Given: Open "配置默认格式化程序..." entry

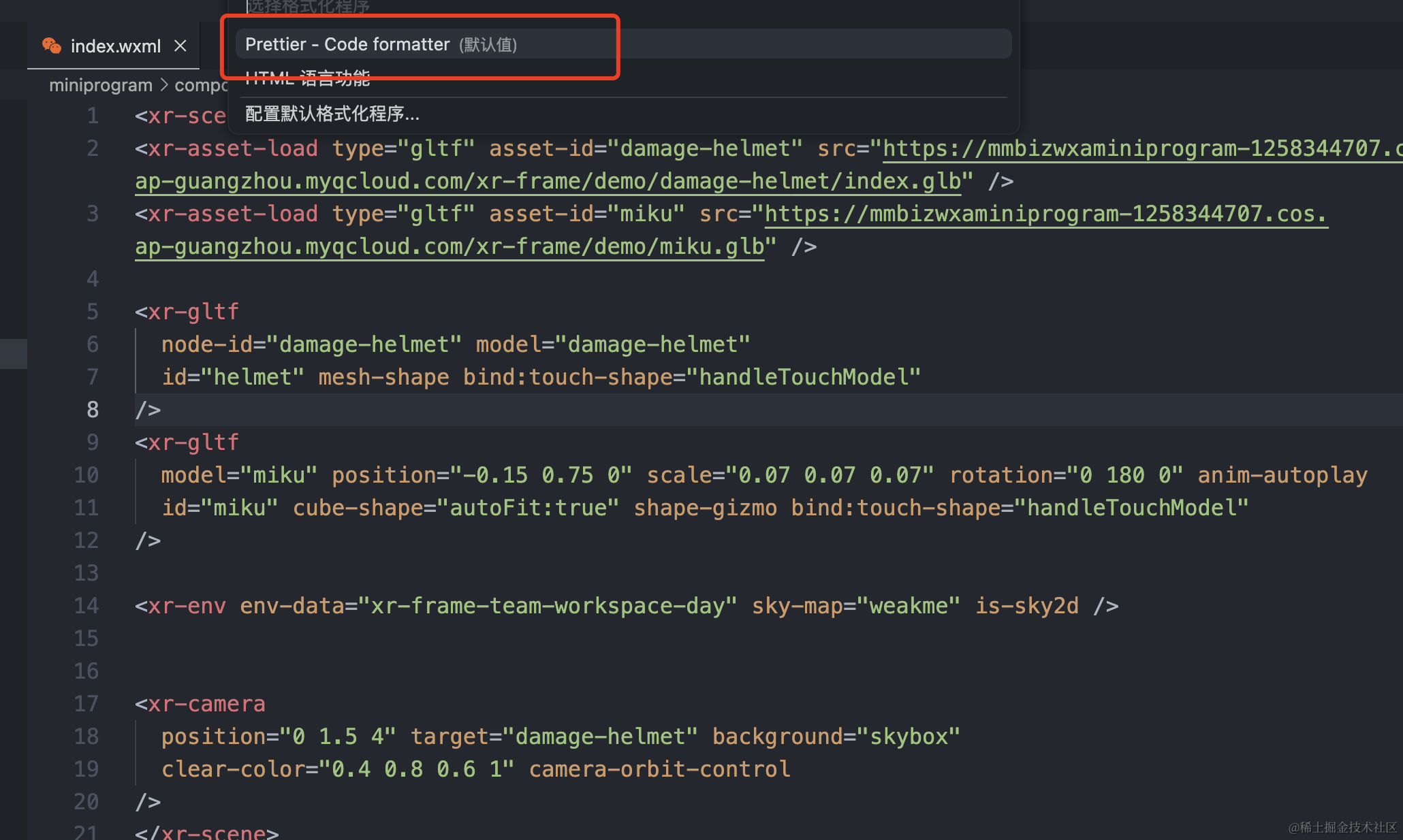Looking at the screenshot, I should (332, 114).
